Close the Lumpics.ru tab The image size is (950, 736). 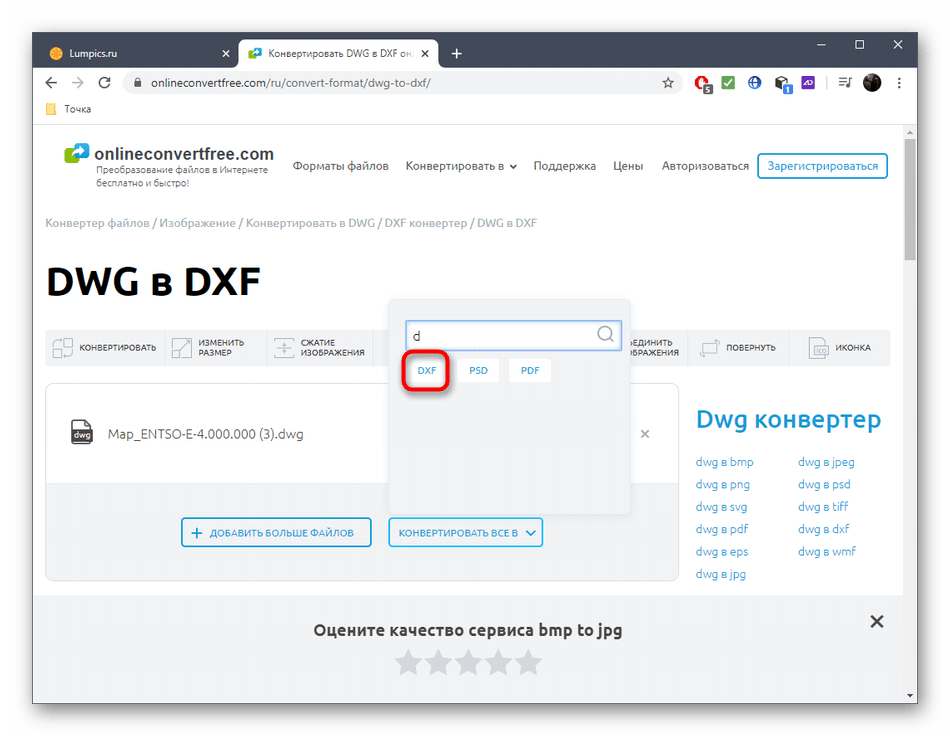(x=226, y=53)
